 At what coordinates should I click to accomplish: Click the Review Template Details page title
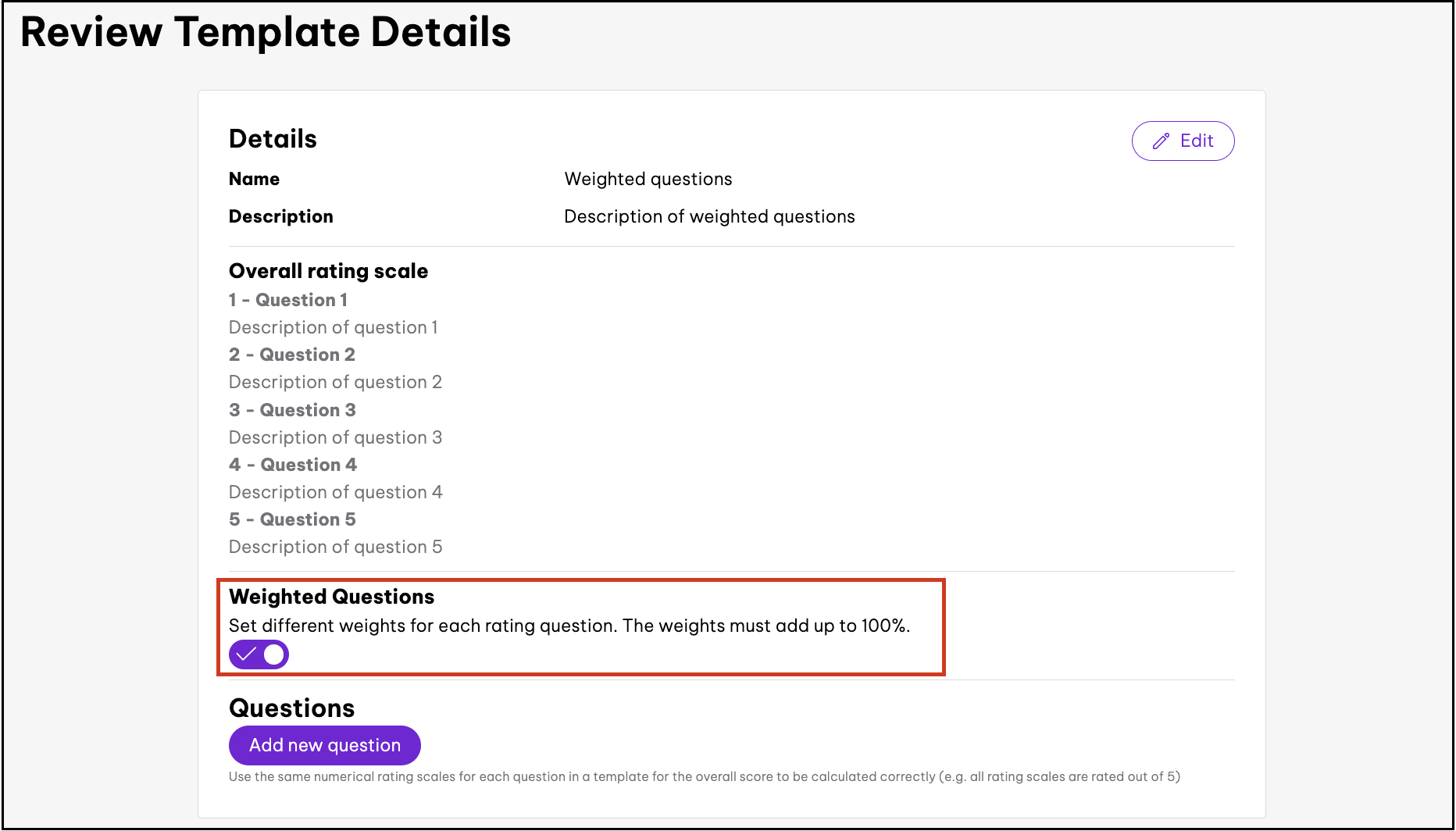(266, 33)
